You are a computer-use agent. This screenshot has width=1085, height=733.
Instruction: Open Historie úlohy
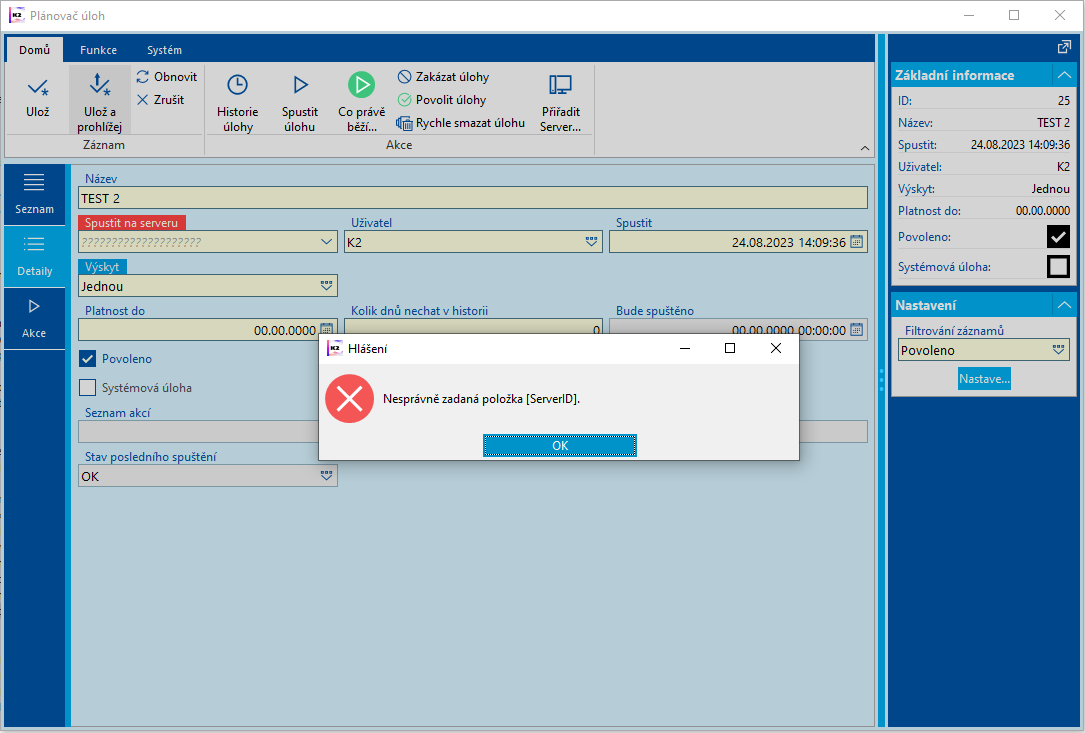click(x=237, y=102)
